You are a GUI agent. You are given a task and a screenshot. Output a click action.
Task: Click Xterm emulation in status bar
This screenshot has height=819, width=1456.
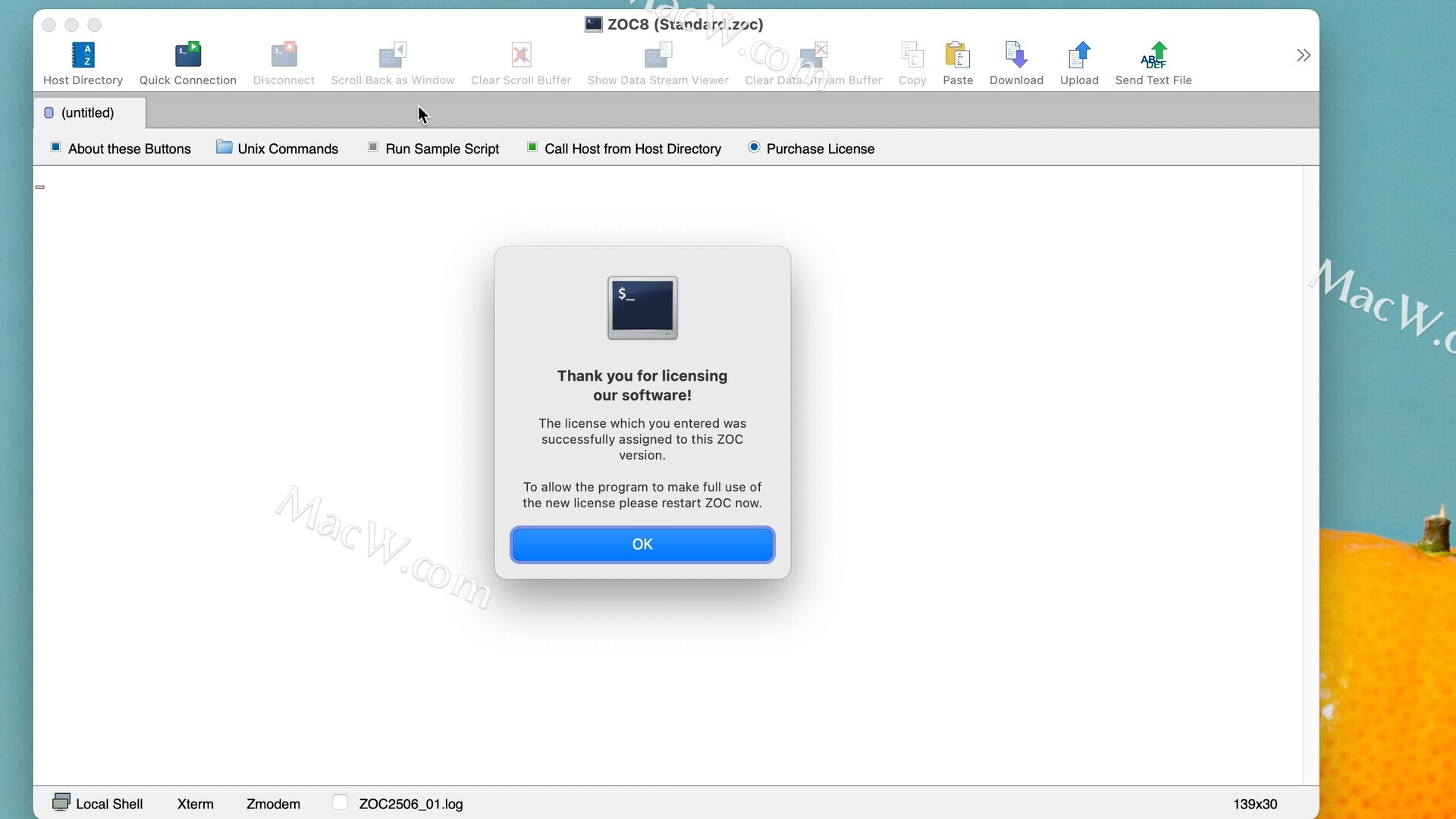[196, 804]
